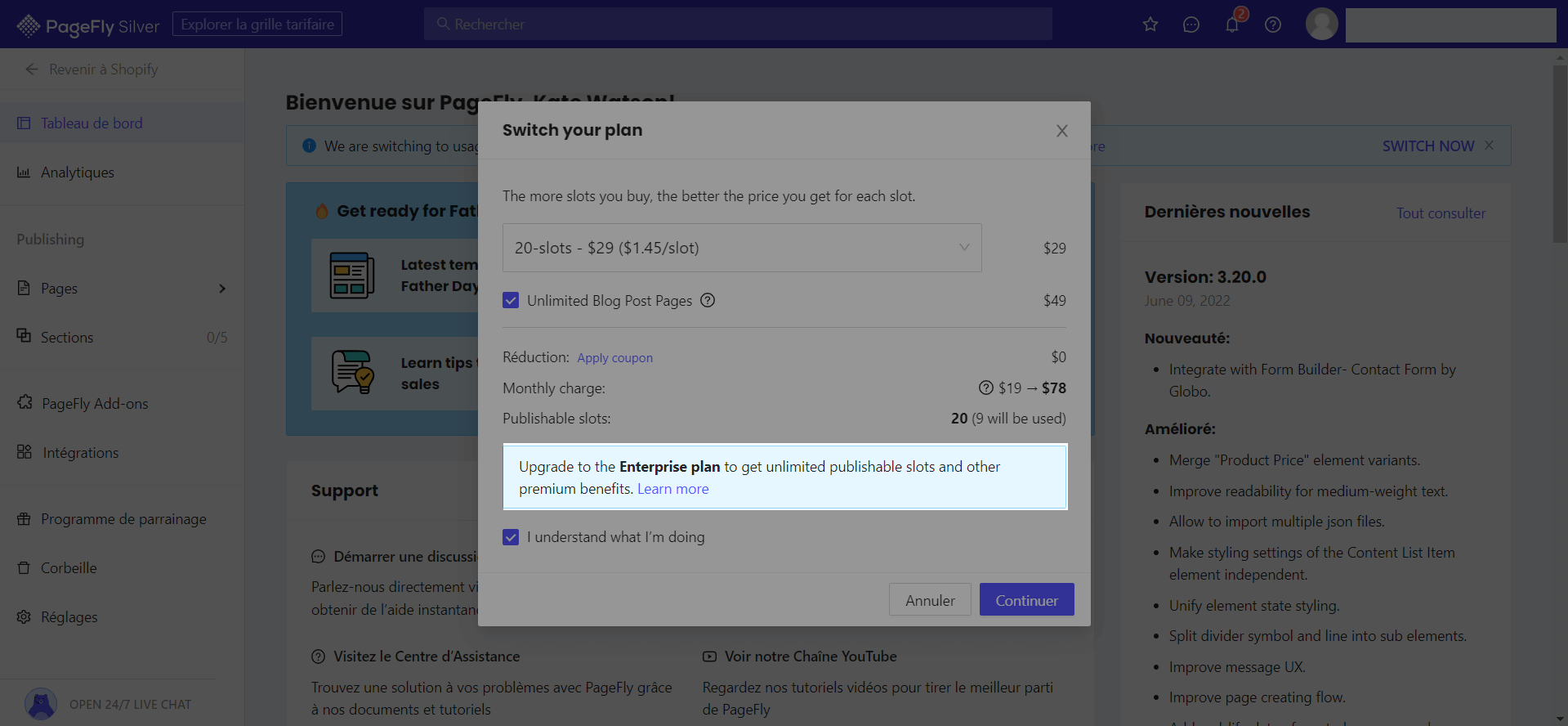
Task: Click SWITCH NOW in the banner
Action: point(1428,146)
